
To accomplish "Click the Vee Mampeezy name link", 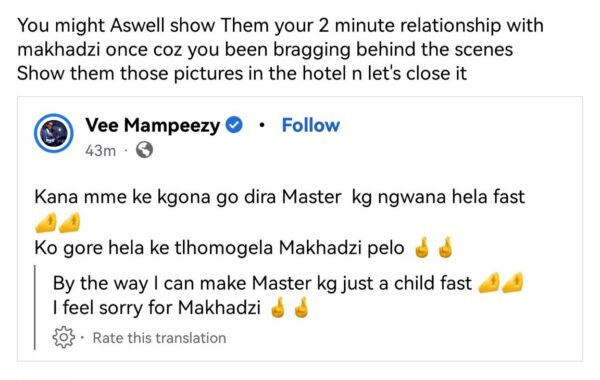I will [x=153, y=125].
